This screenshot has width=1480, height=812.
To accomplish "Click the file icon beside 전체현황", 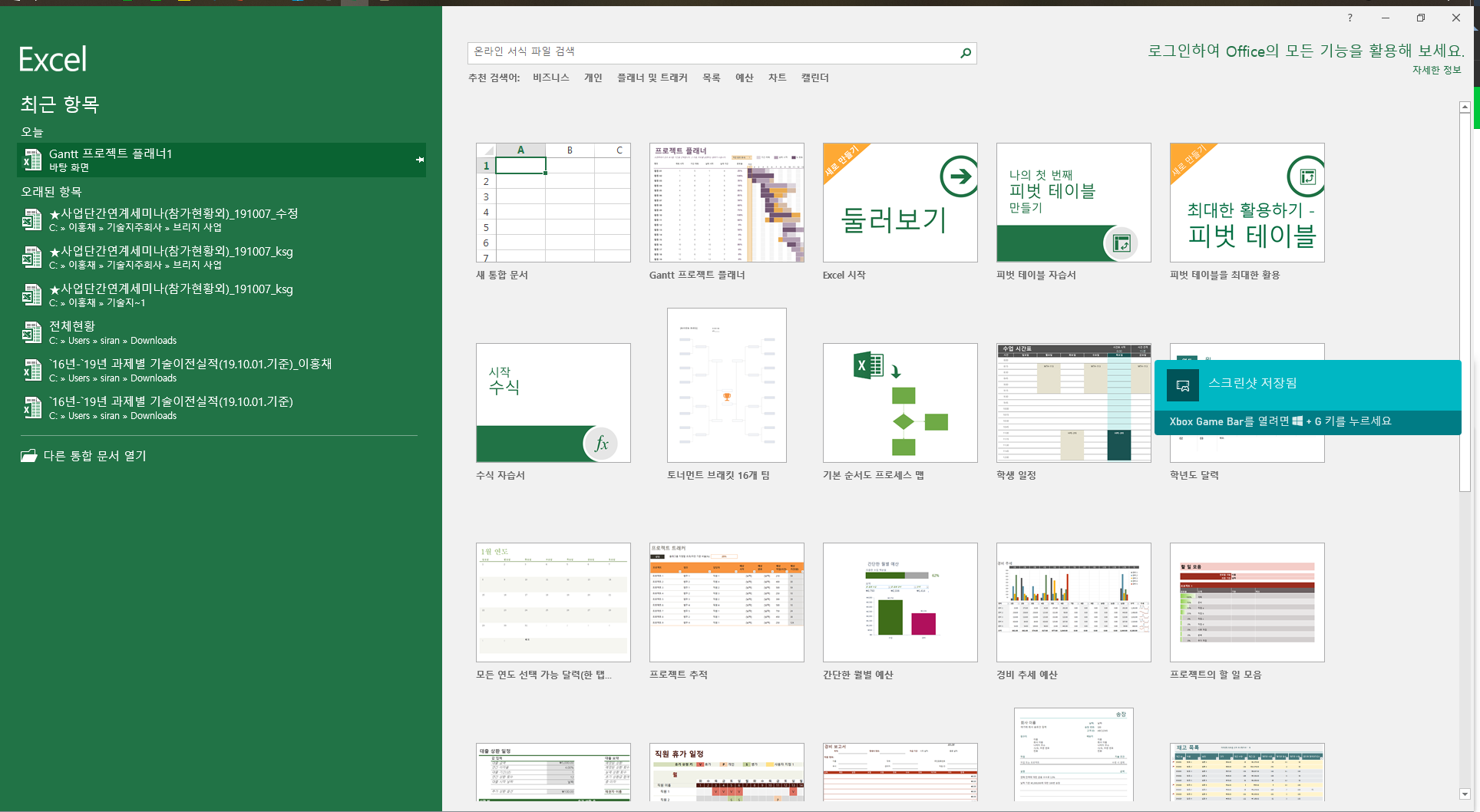I will 31,332.
